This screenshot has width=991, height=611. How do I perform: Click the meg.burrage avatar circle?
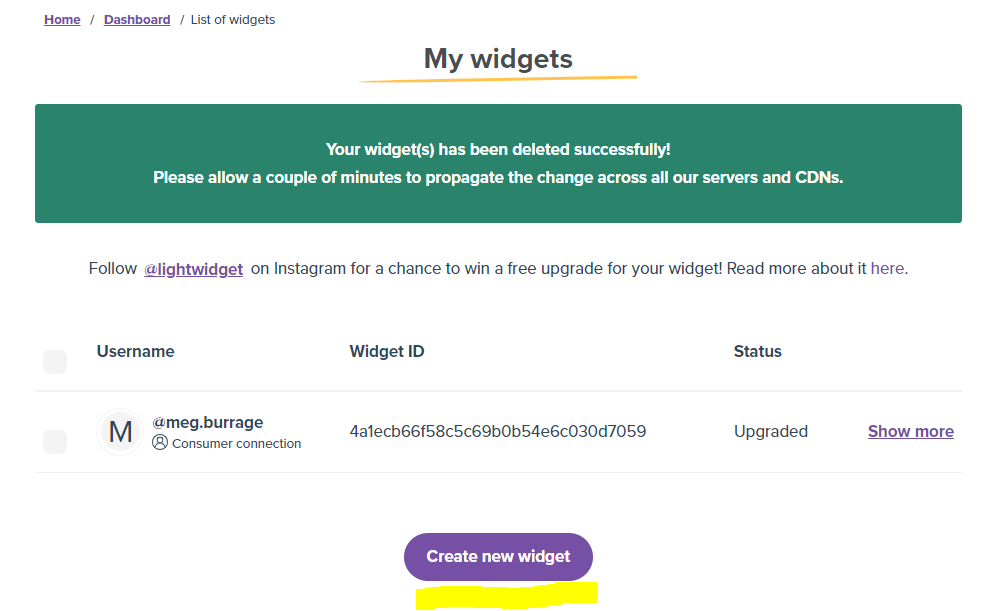pyautogui.click(x=120, y=432)
